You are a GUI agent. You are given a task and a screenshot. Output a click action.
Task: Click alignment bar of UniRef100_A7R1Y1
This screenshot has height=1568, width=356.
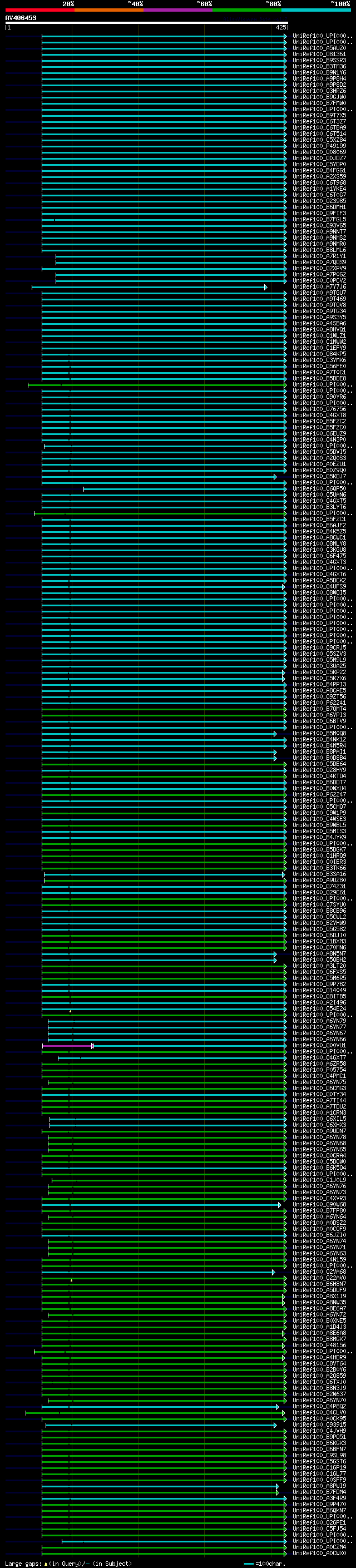[x=171, y=256]
